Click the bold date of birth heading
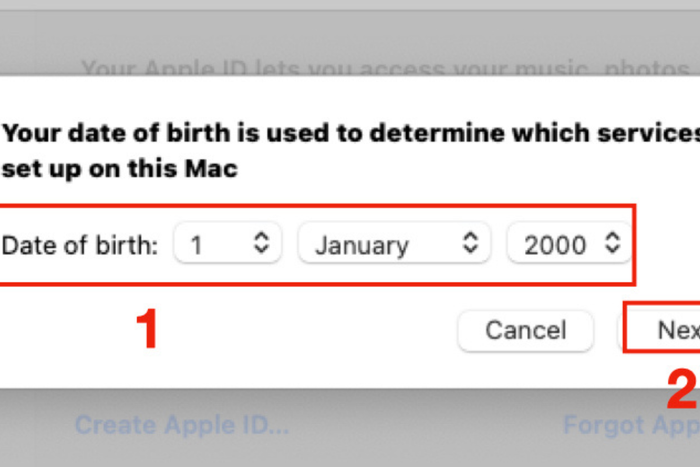 [350, 151]
